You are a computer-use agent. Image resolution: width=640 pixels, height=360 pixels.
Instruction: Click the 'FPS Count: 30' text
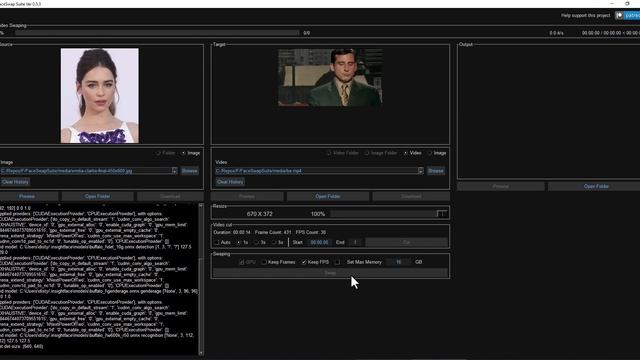pos(311,232)
